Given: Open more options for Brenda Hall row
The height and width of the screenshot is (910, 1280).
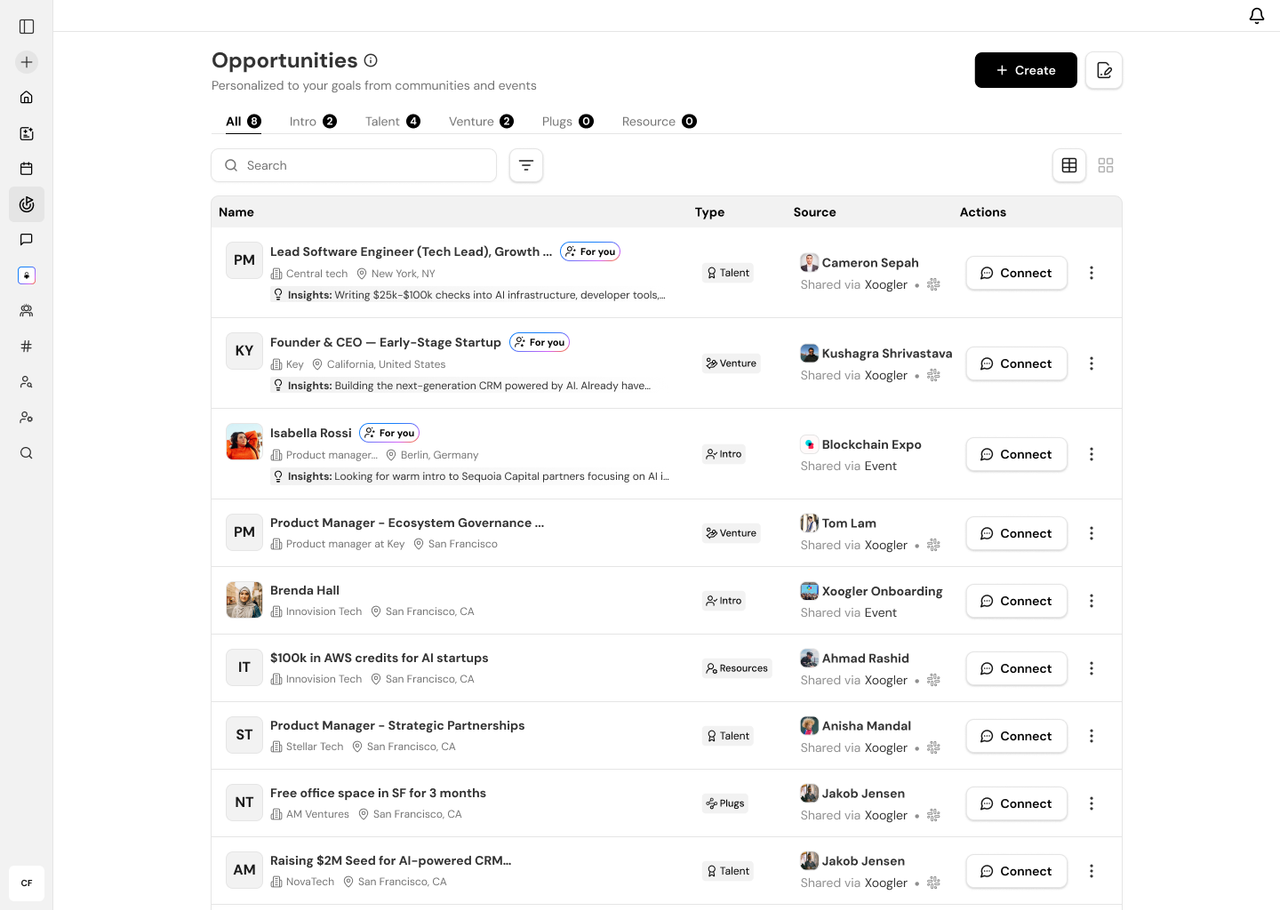Looking at the screenshot, I should [1092, 601].
